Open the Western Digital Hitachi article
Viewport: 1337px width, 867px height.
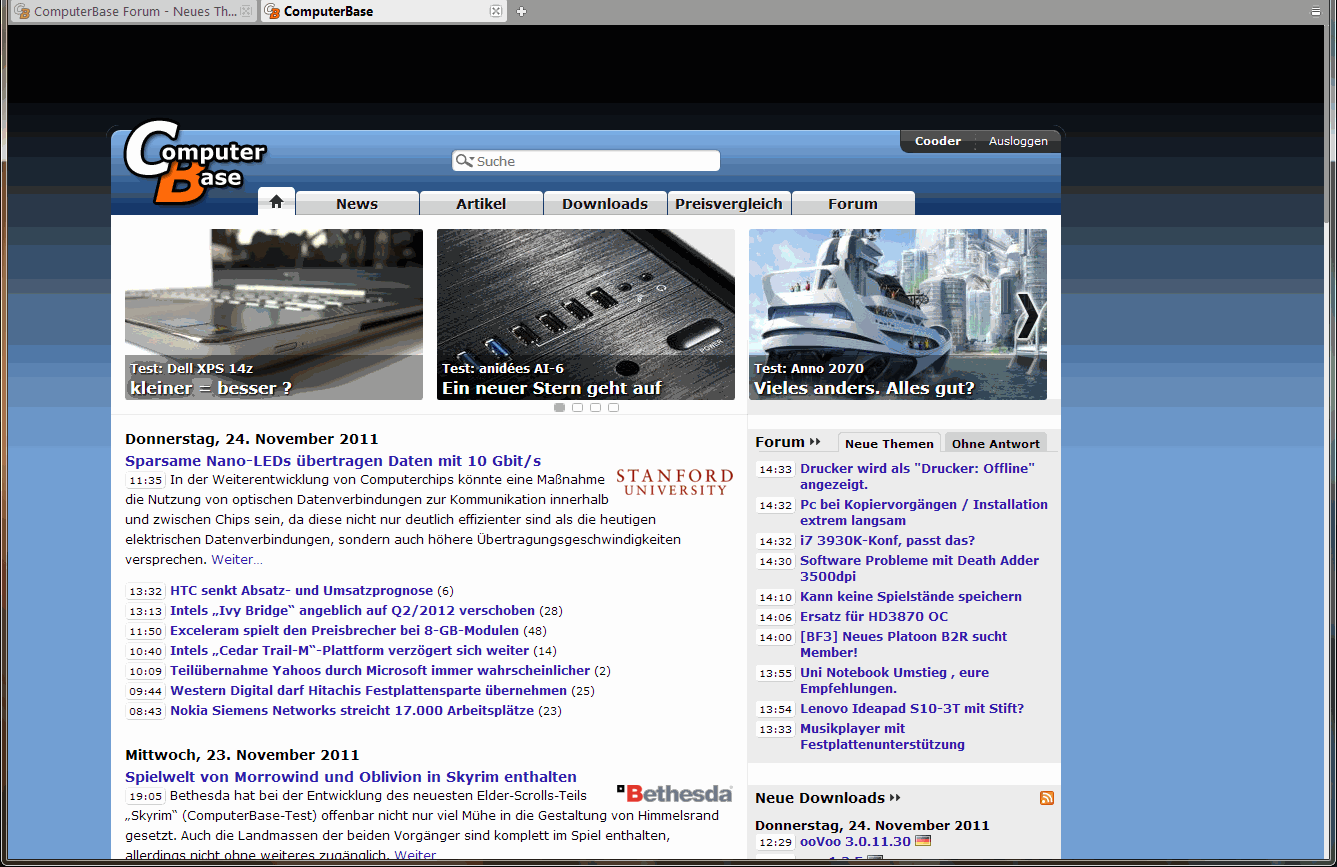click(x=369, y=691)
